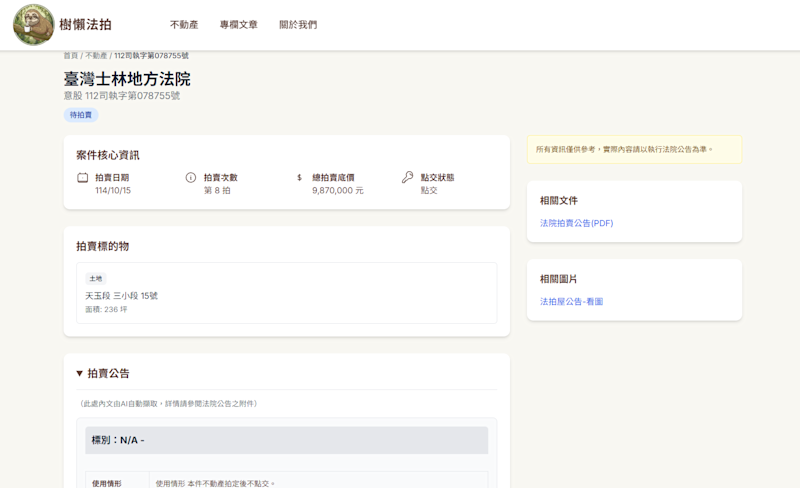Click the 112司執字第078755號 breadcrumb text
This screenshot has width=800, height=488.
click(152, 56)
